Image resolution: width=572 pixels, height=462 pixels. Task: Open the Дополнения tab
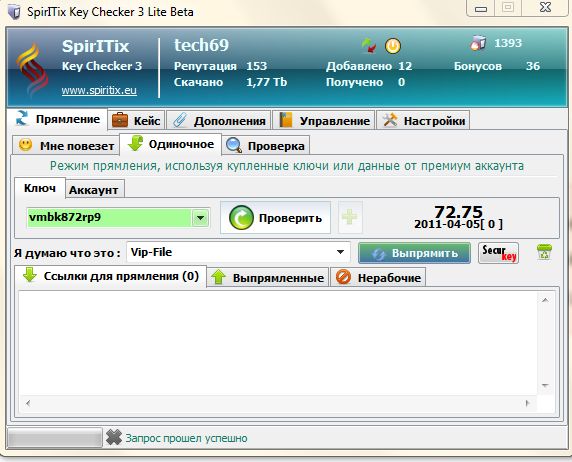[x=219, y=120]
